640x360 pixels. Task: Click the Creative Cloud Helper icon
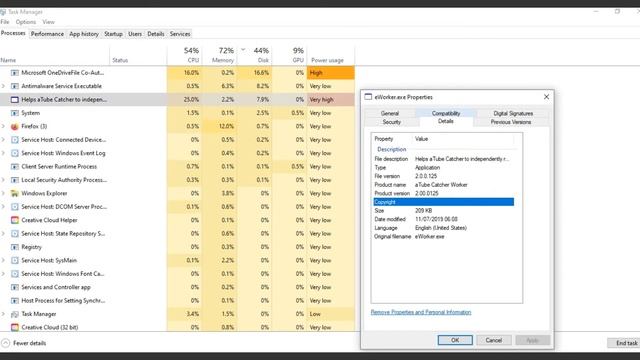click(x=15, y=220)
